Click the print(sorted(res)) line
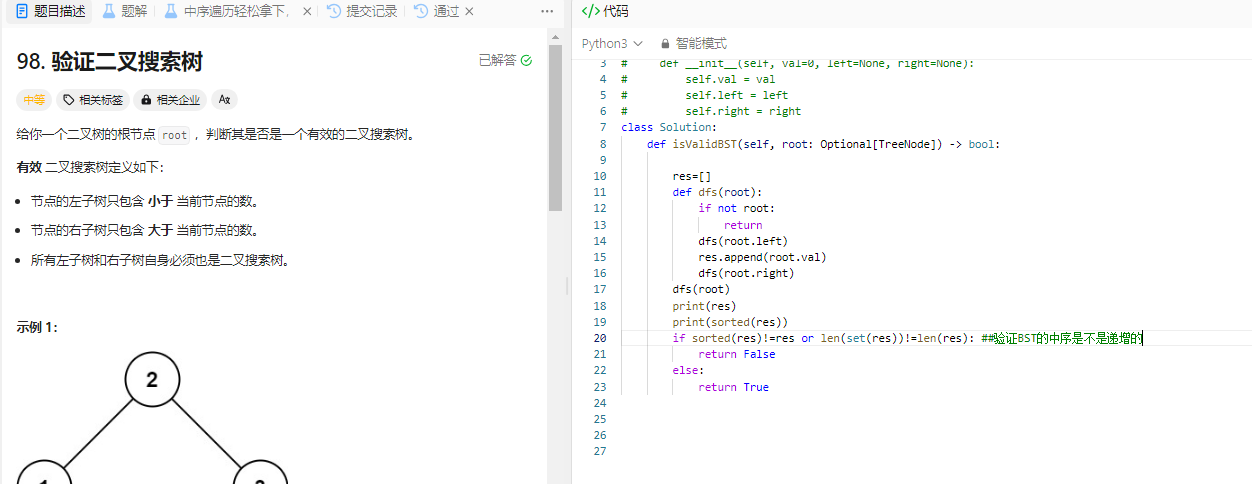The image size is (1252, 484). [730, 322]
